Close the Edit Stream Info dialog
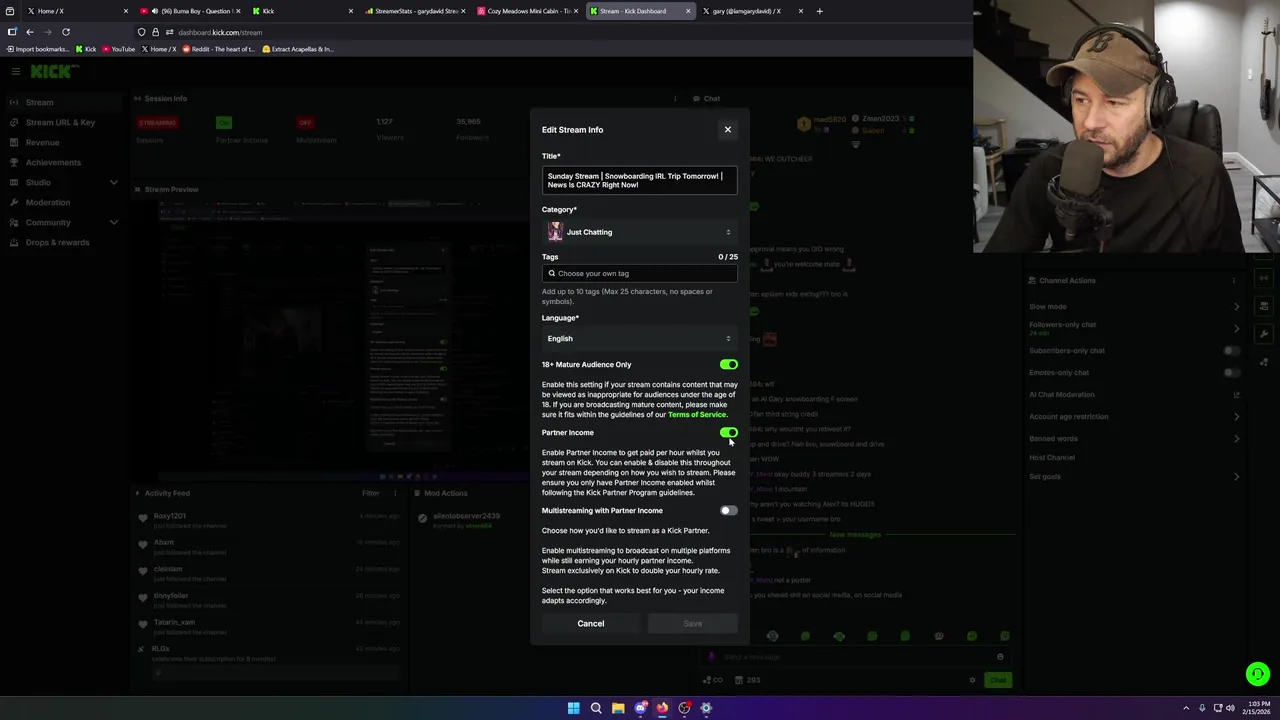The image size is (1280, 720). [x=728, y=129]
